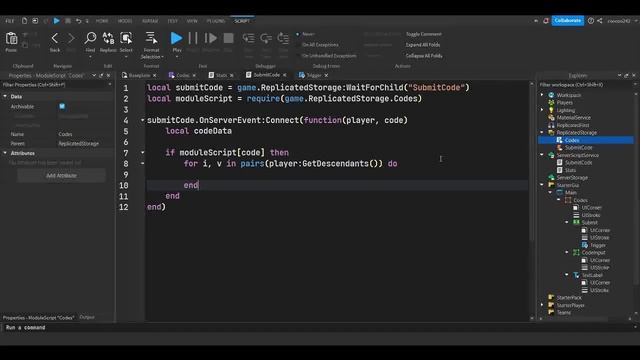The width and height of the screenshot is (640, 360).
Task: Expand the Workspace tree node
Action: tap(542, 95)
